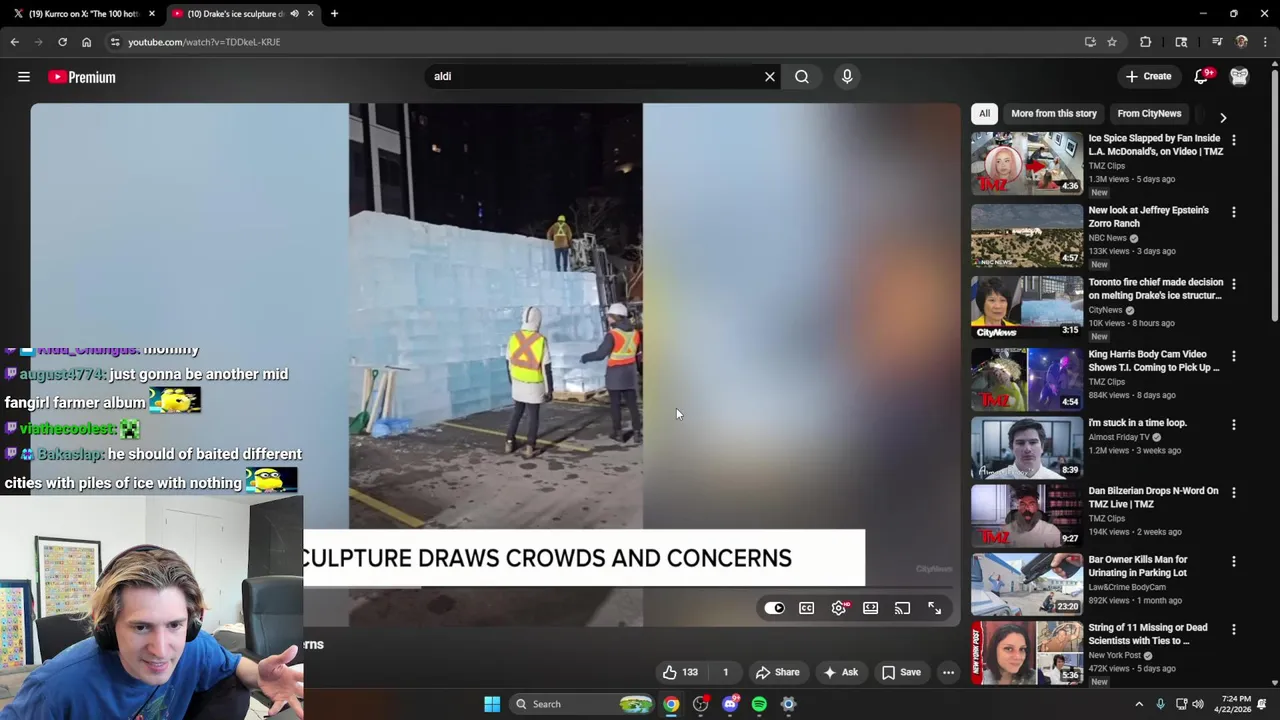Toggle closed captions in the player

[807, 608]
